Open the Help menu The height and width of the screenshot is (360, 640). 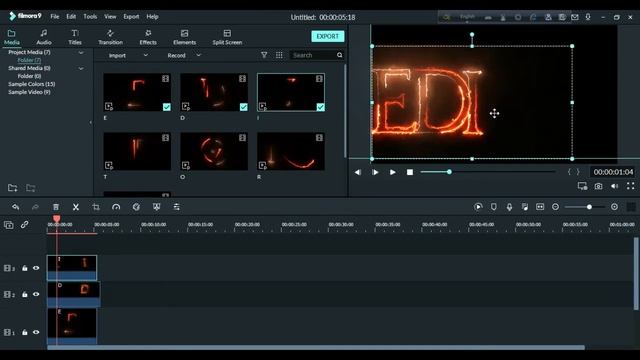click(x=152, y=17)
